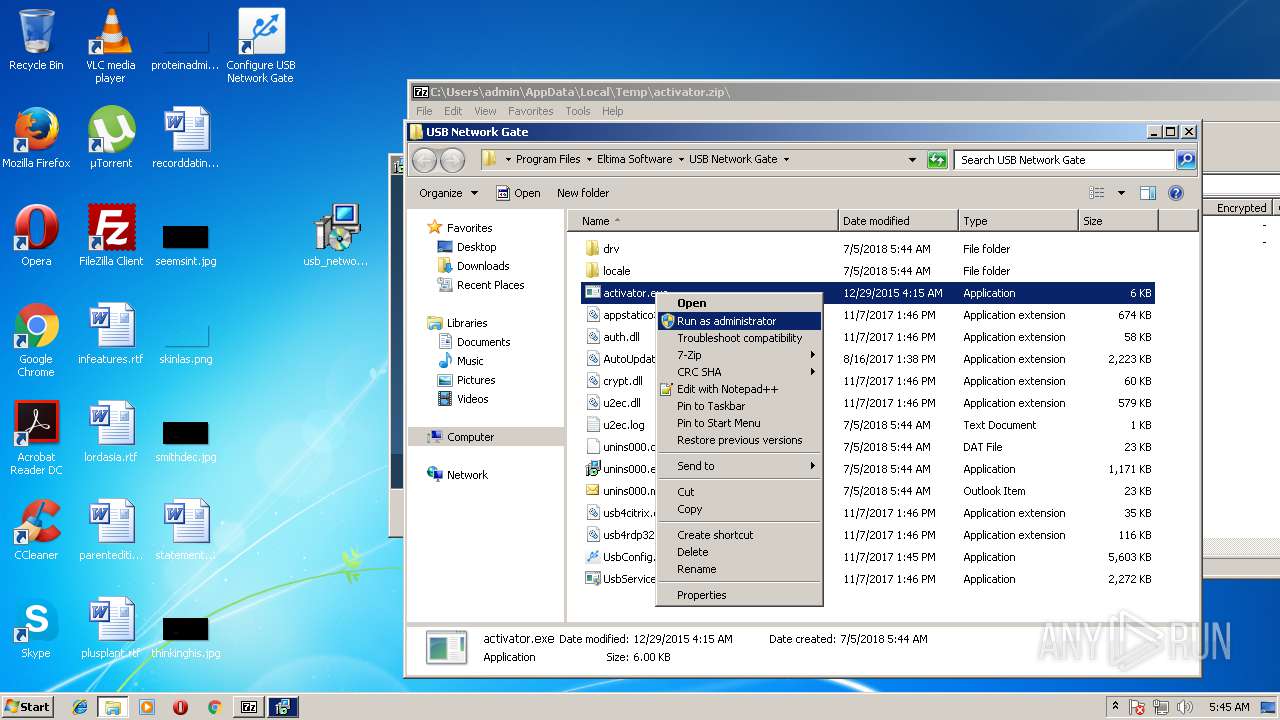This screenshot has height=720, width=1280.
Task: Open FileZilla Client shortcut
Action: pos(110,236)
